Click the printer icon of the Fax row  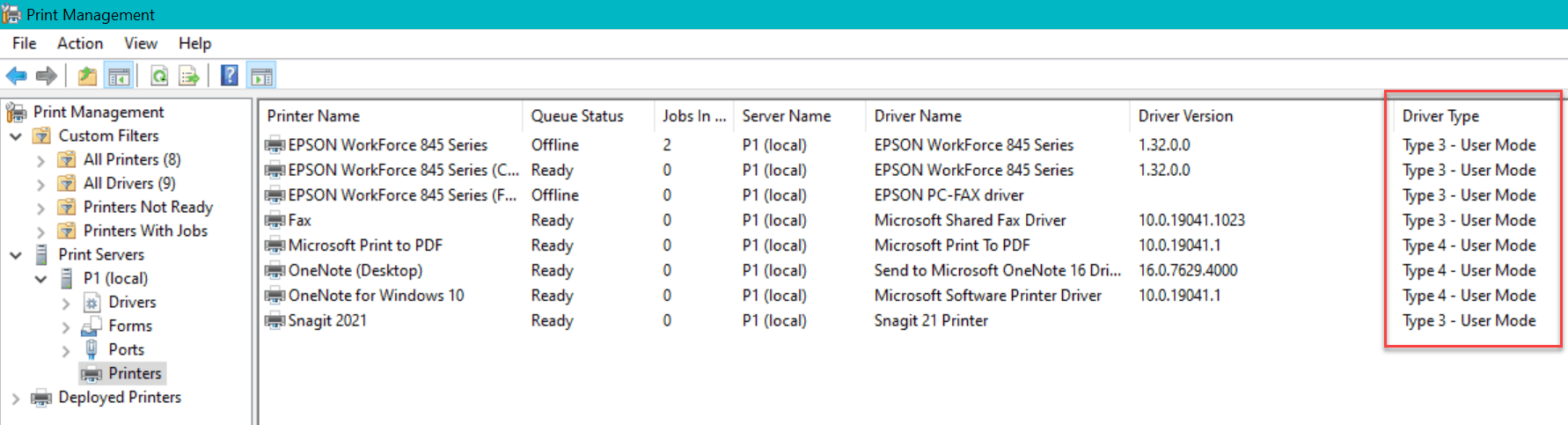pyautogui.click(x=275, y=221)
